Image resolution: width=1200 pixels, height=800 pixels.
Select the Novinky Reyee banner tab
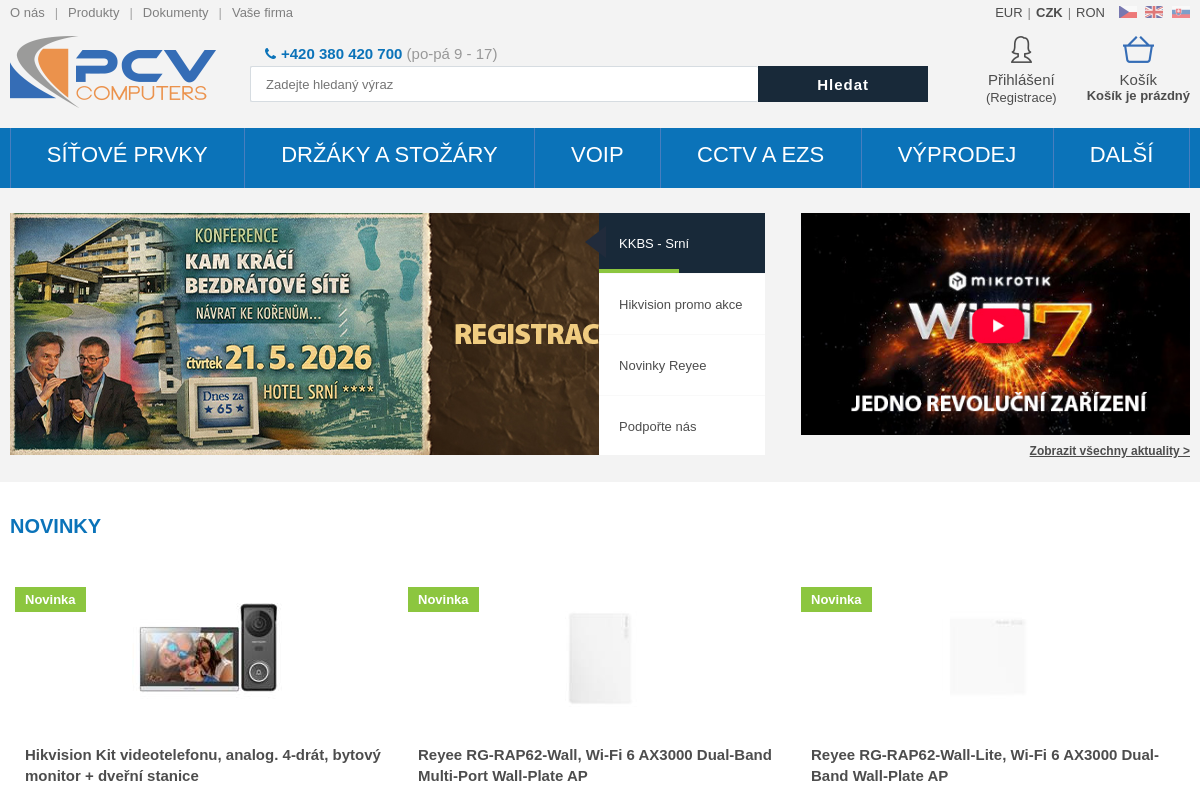[662, 365]
